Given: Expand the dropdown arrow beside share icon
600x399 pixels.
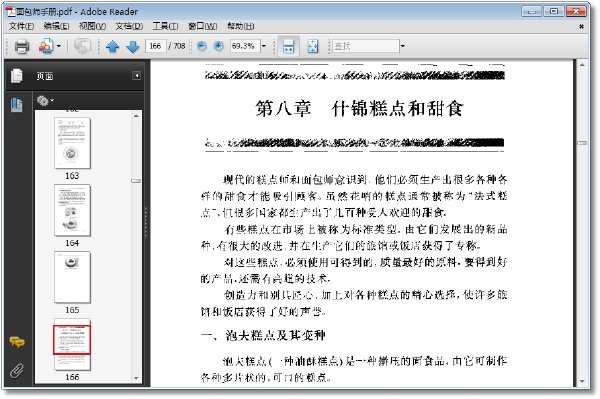Looking at the screenshot, I should click(59, 47).
